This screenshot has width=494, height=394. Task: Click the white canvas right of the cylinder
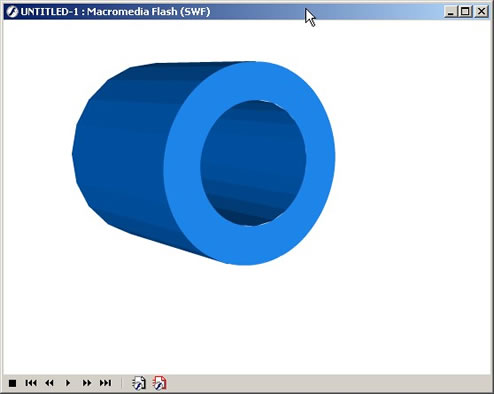pyautogui.click(x=413, y=163)
